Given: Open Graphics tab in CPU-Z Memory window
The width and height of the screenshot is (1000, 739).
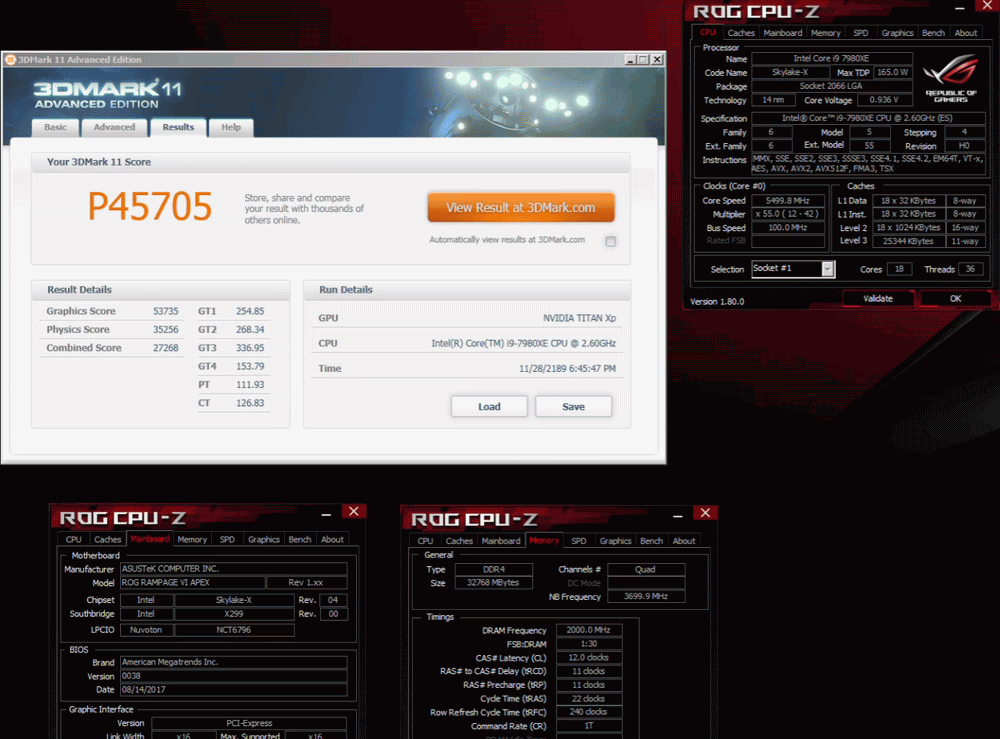Looking at the screenshot, I should point(615,541).
